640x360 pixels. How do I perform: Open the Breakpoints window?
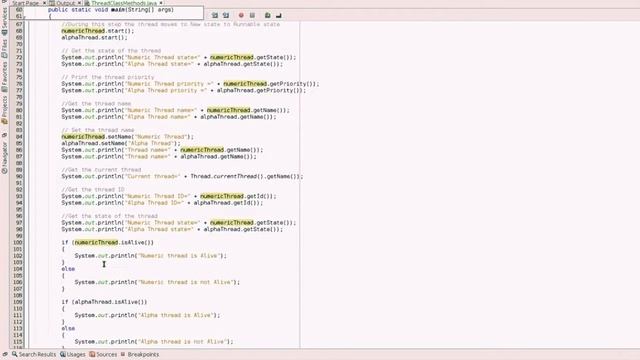[140, 354]
